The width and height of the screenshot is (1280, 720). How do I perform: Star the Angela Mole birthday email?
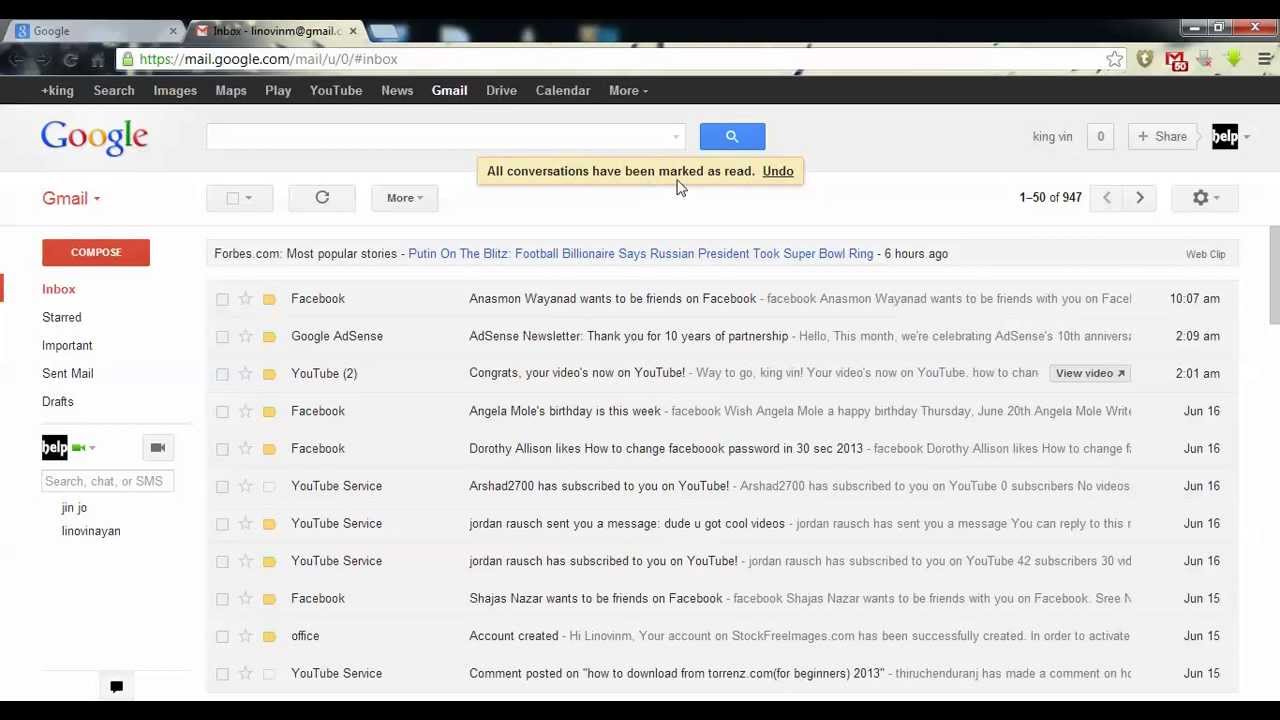click(x=245, y=411)
